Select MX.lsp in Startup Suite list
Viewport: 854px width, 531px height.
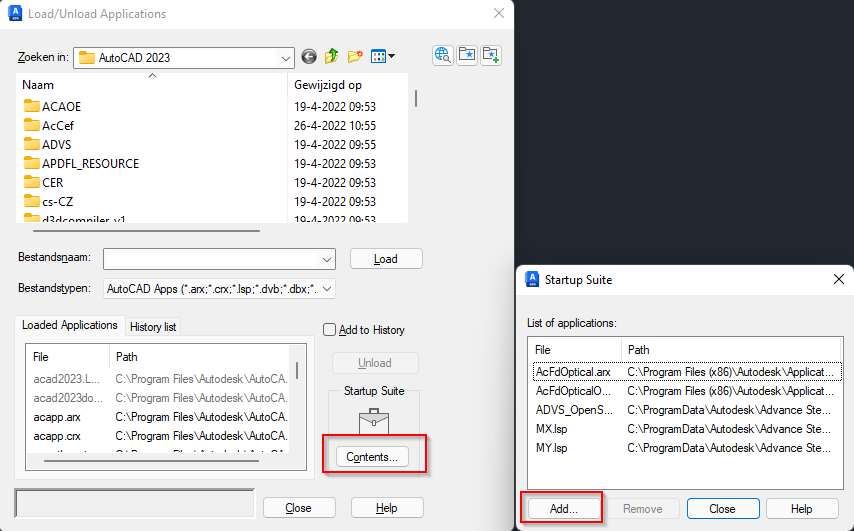click(x=687, y=429)
